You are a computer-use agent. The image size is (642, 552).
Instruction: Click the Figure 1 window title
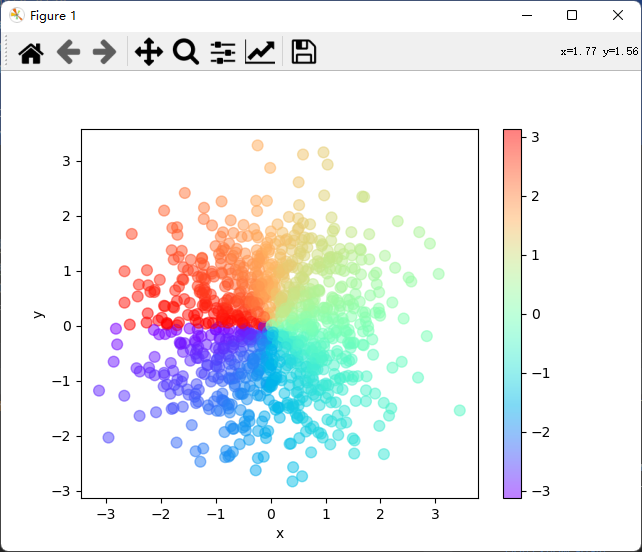pos(53,16)
